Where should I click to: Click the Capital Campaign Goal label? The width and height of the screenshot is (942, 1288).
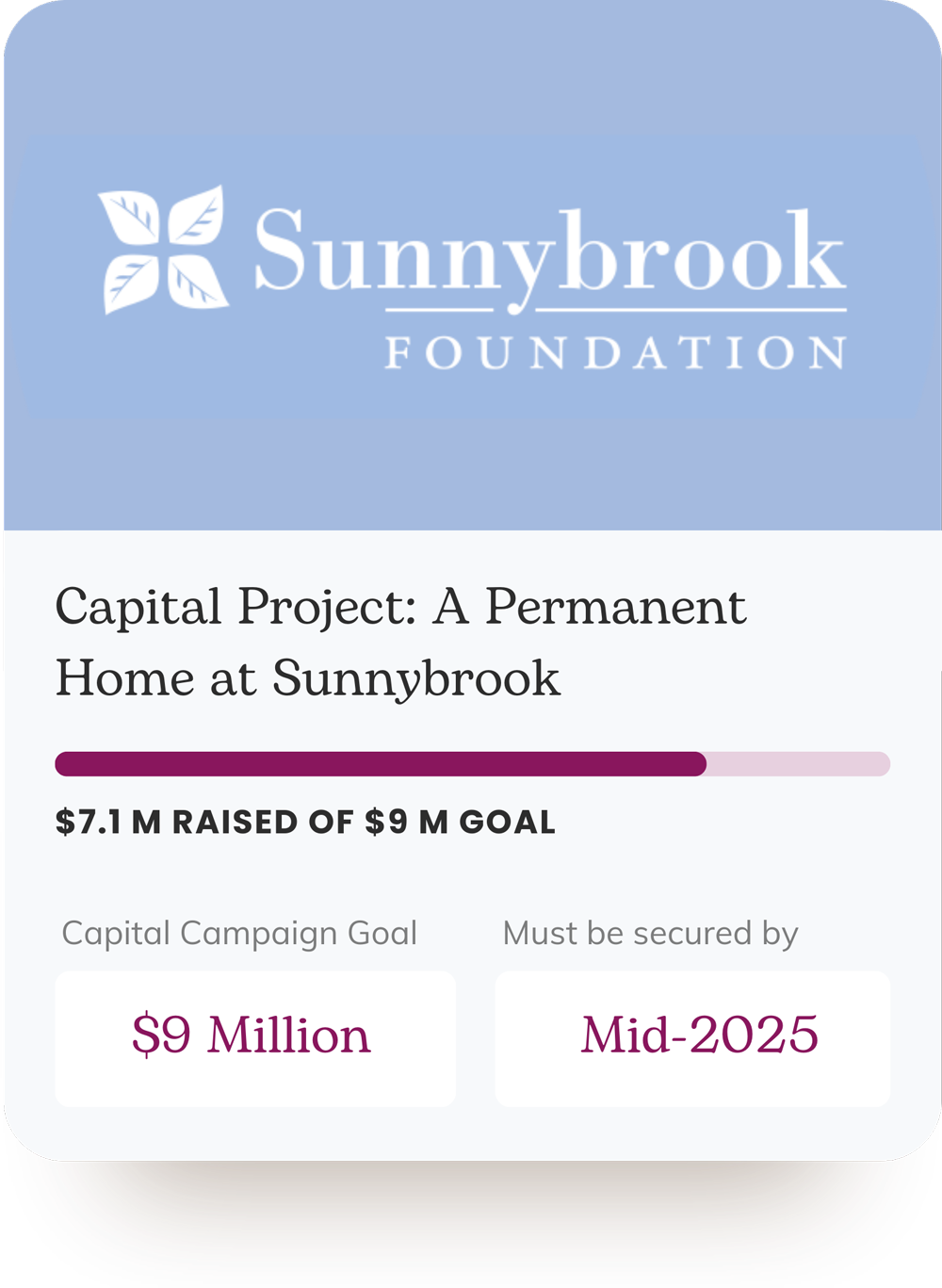239,934
